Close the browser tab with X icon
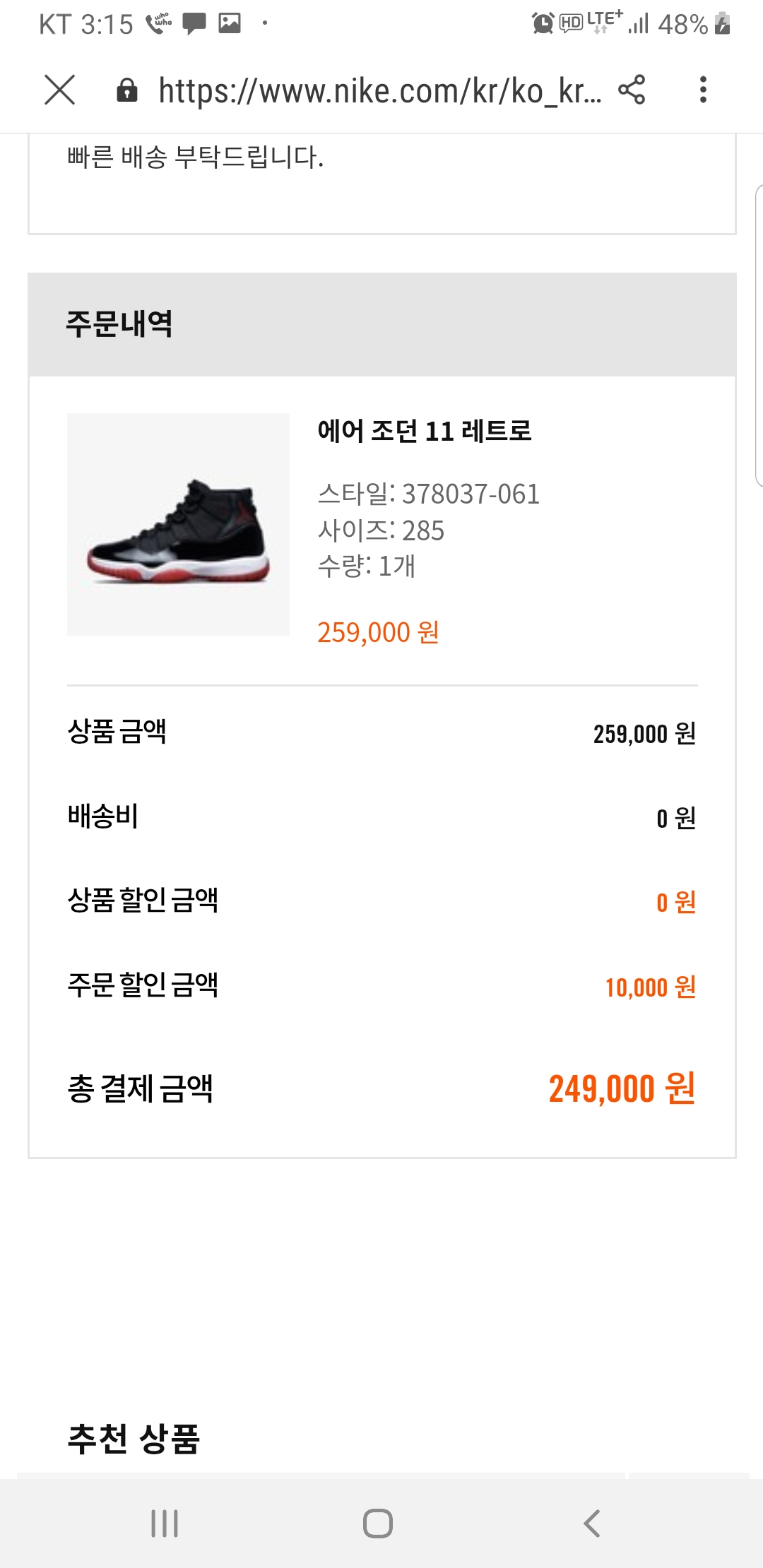The height and width of the screenshot is (1568, 763). click(x=60, y=90)
